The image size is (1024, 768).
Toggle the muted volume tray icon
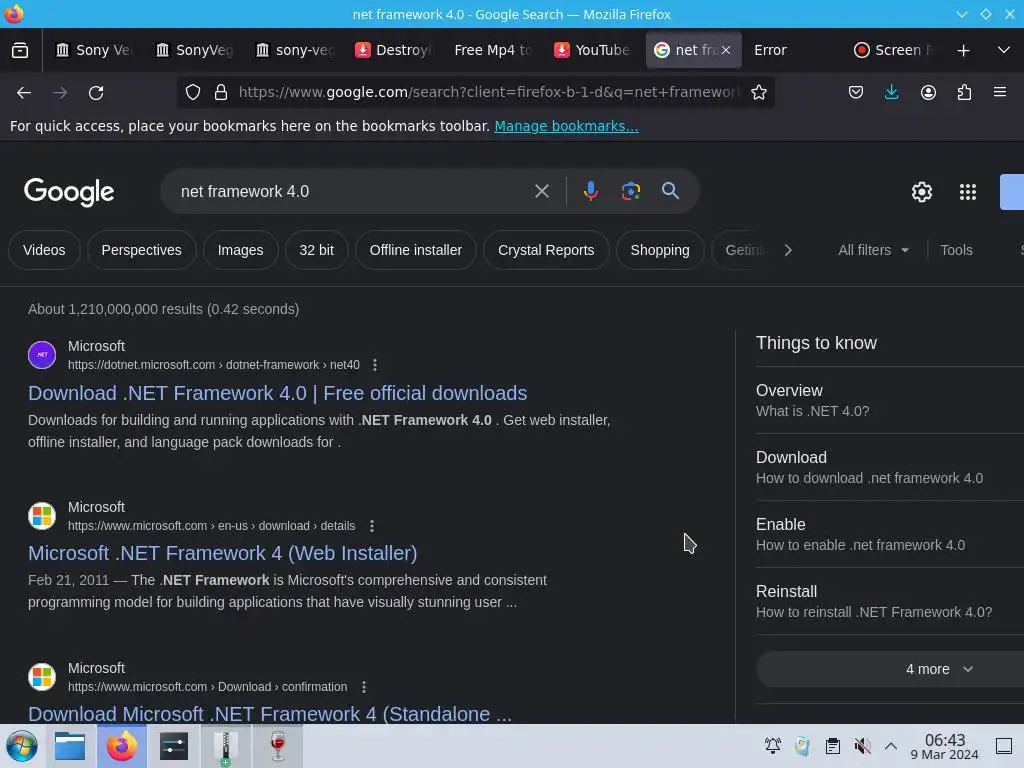pyautogui.click(x=862, y=746)
